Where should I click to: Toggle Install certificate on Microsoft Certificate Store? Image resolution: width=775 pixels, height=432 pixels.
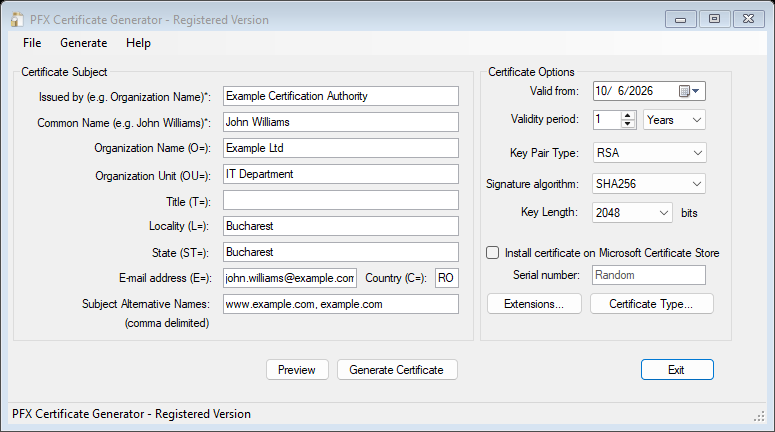pyautogui.click(x=492, y=253)
